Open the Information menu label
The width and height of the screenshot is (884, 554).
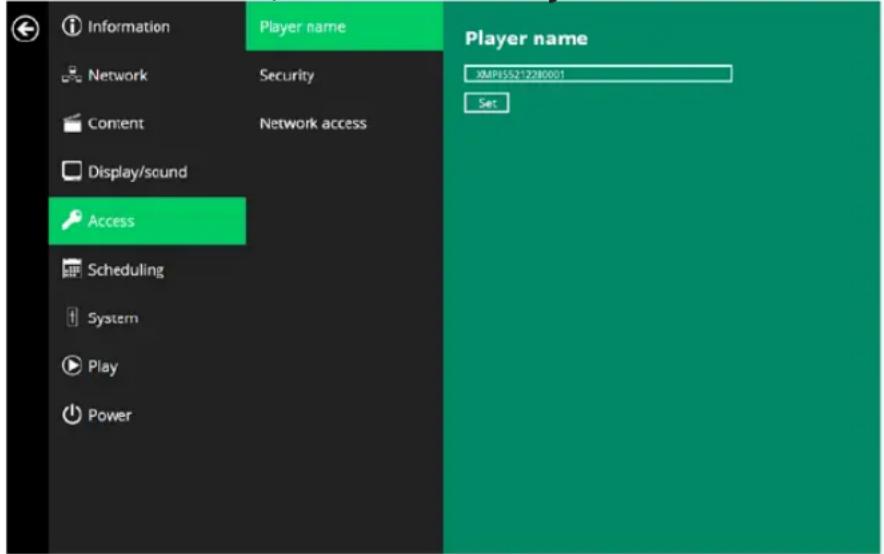tap(129, 26)
